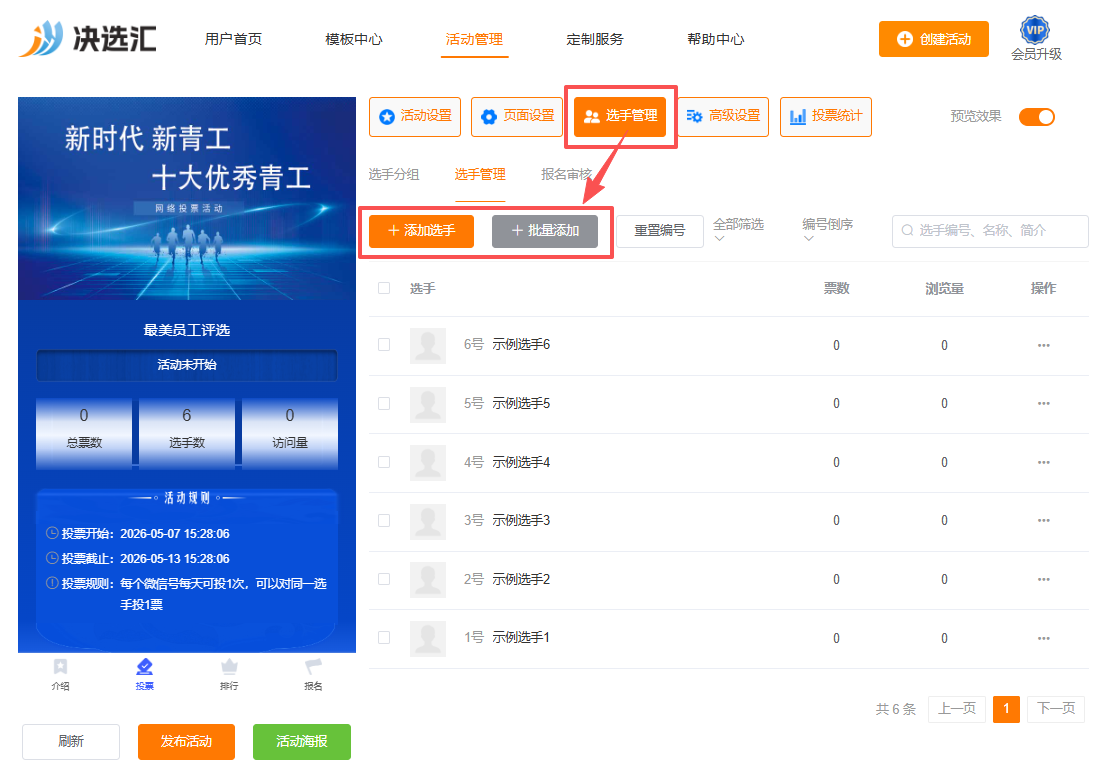This screenshot has height=775, width=1100.
Task: Open more-actions menu for 示例选手1
Action: click(1044, 638)
